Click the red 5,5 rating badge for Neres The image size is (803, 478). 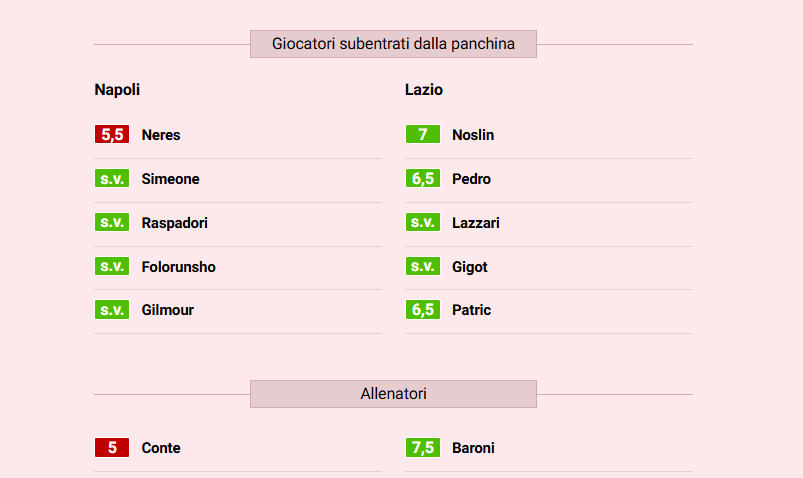click(112, 135)
